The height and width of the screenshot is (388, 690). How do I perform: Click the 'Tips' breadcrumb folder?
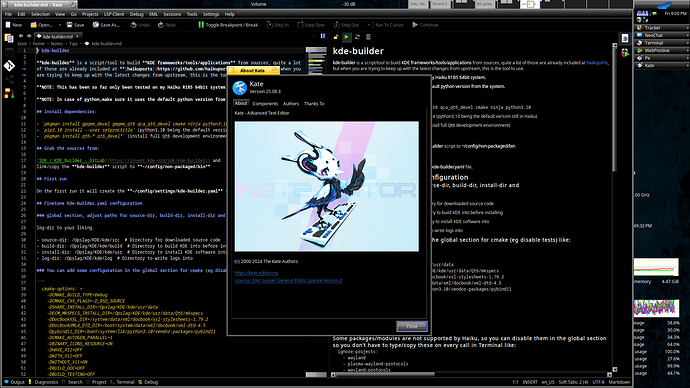pyautogui.click(x=73, y=44)
